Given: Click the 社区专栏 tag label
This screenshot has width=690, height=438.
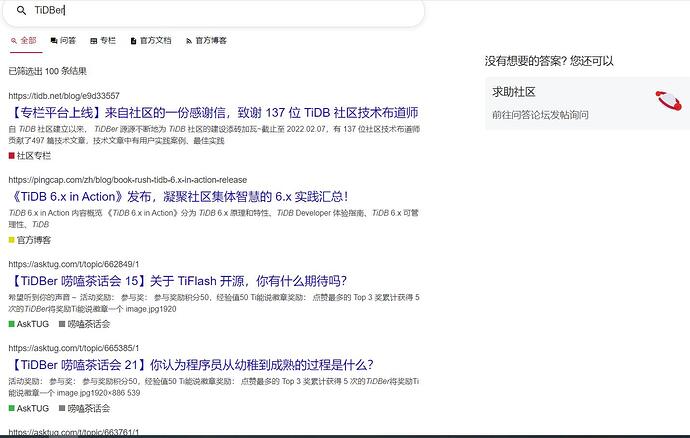Looking at the screenshot, I should [x=34, y=156].
